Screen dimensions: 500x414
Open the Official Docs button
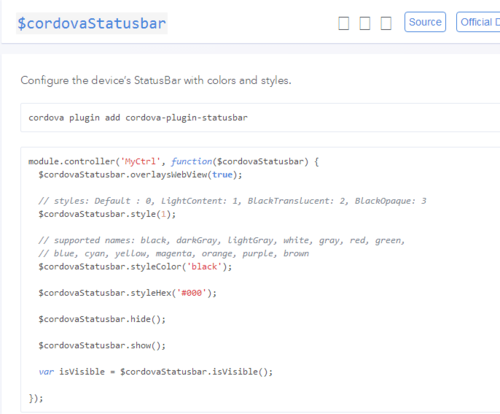point(478,22)
